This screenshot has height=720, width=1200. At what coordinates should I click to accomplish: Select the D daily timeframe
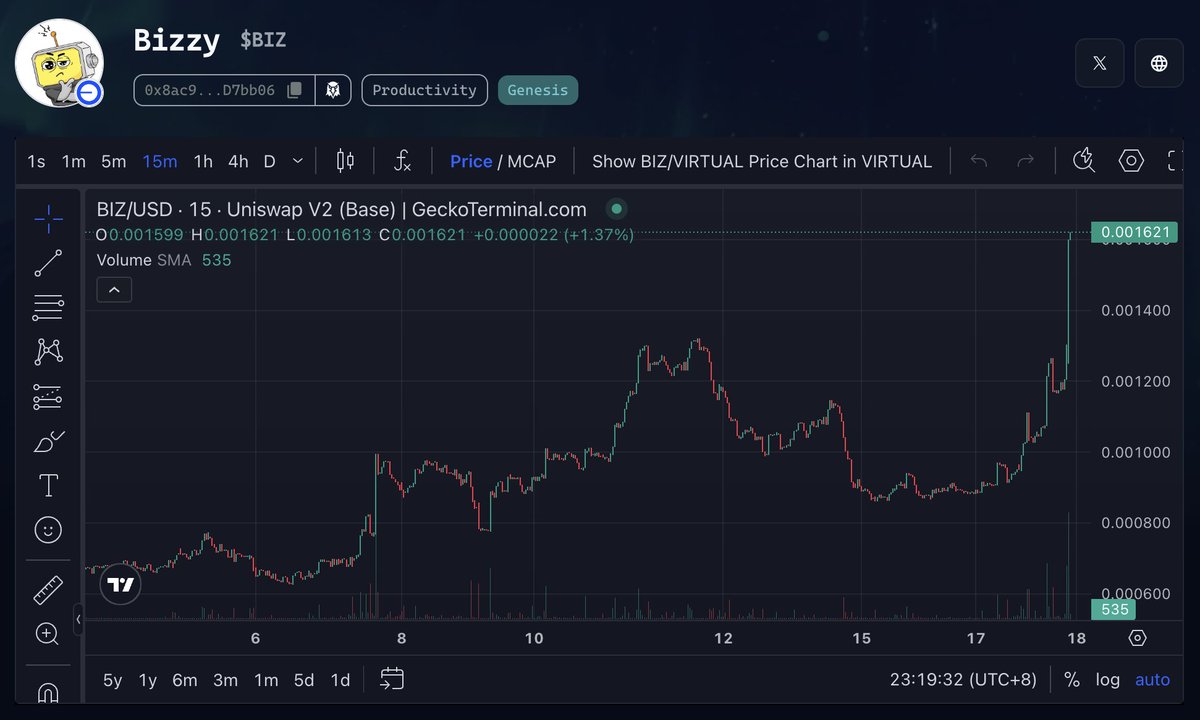click(x=269, y=161)
